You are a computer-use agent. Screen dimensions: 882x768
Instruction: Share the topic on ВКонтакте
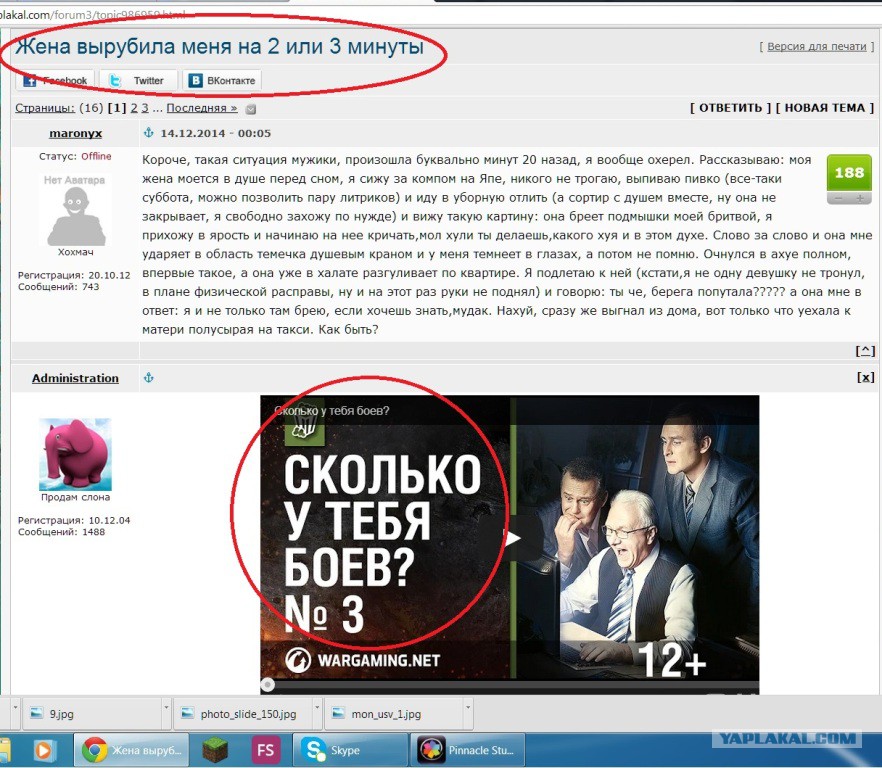[x=222, y=80]
